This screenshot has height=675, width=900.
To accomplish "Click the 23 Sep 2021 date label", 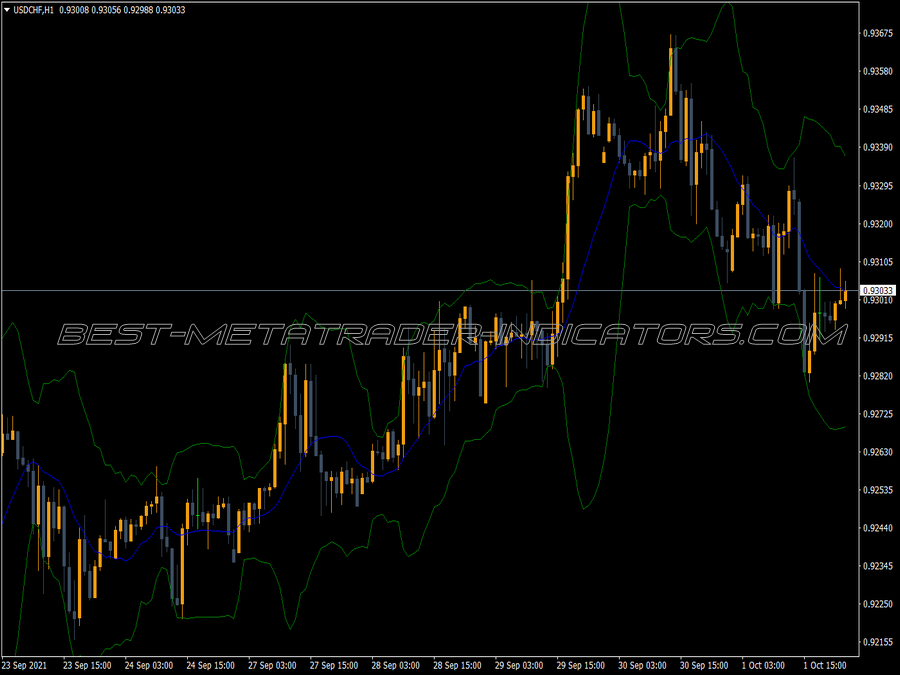I will coord(24,665).
